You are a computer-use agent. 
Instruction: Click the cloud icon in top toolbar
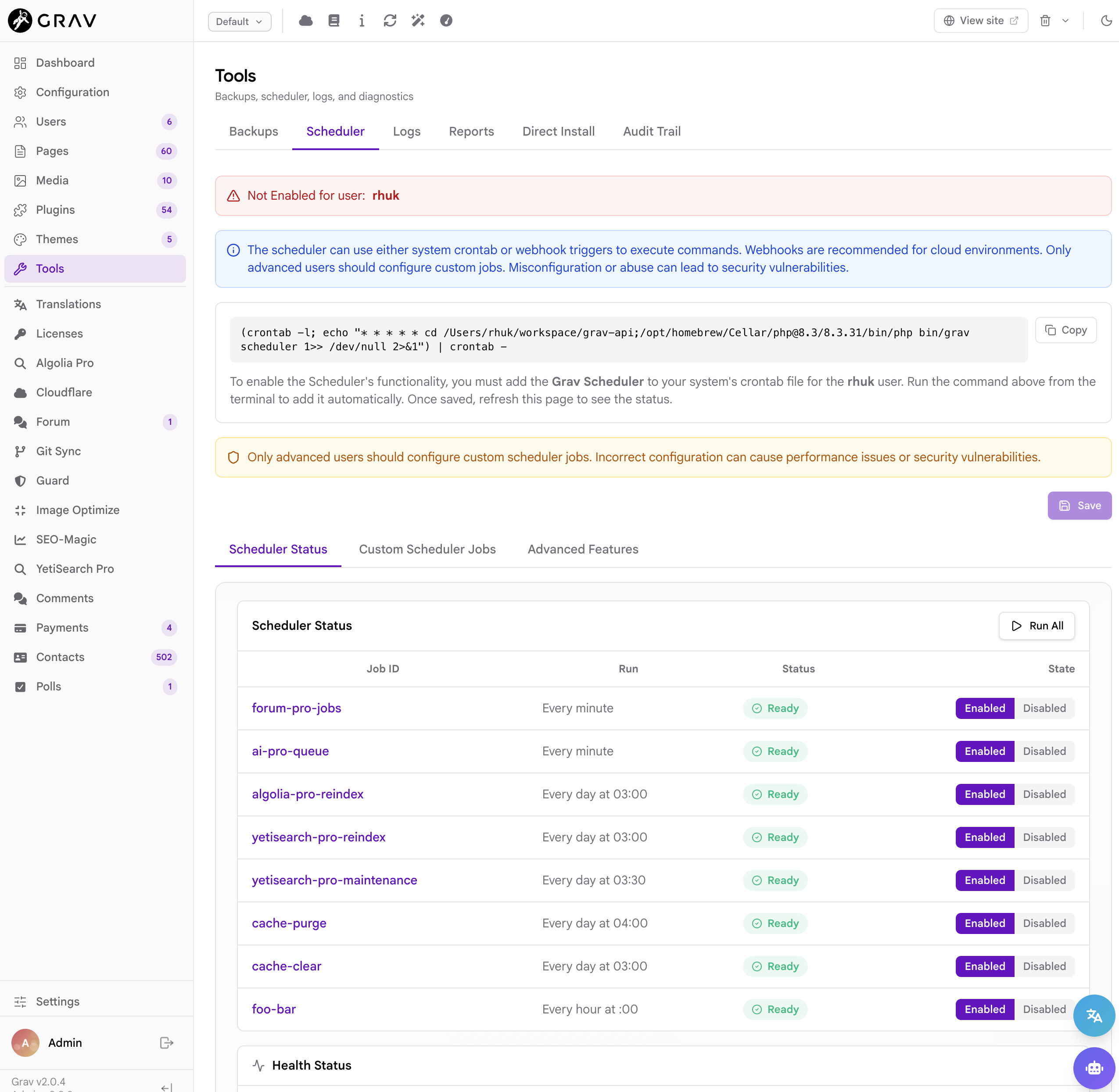[306, 21]
